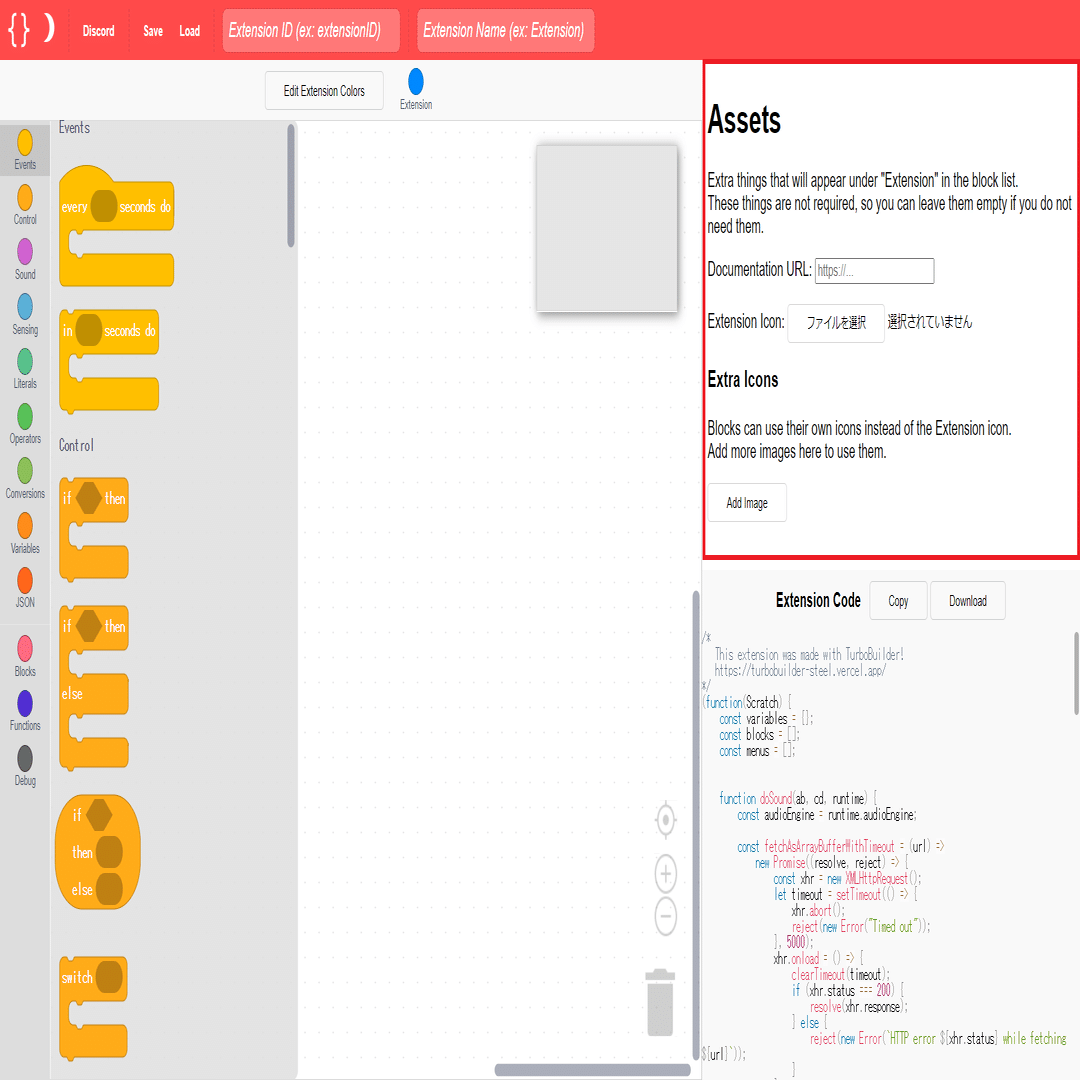
Task: Select the Functions category circle
Action: tap(25, 703)
